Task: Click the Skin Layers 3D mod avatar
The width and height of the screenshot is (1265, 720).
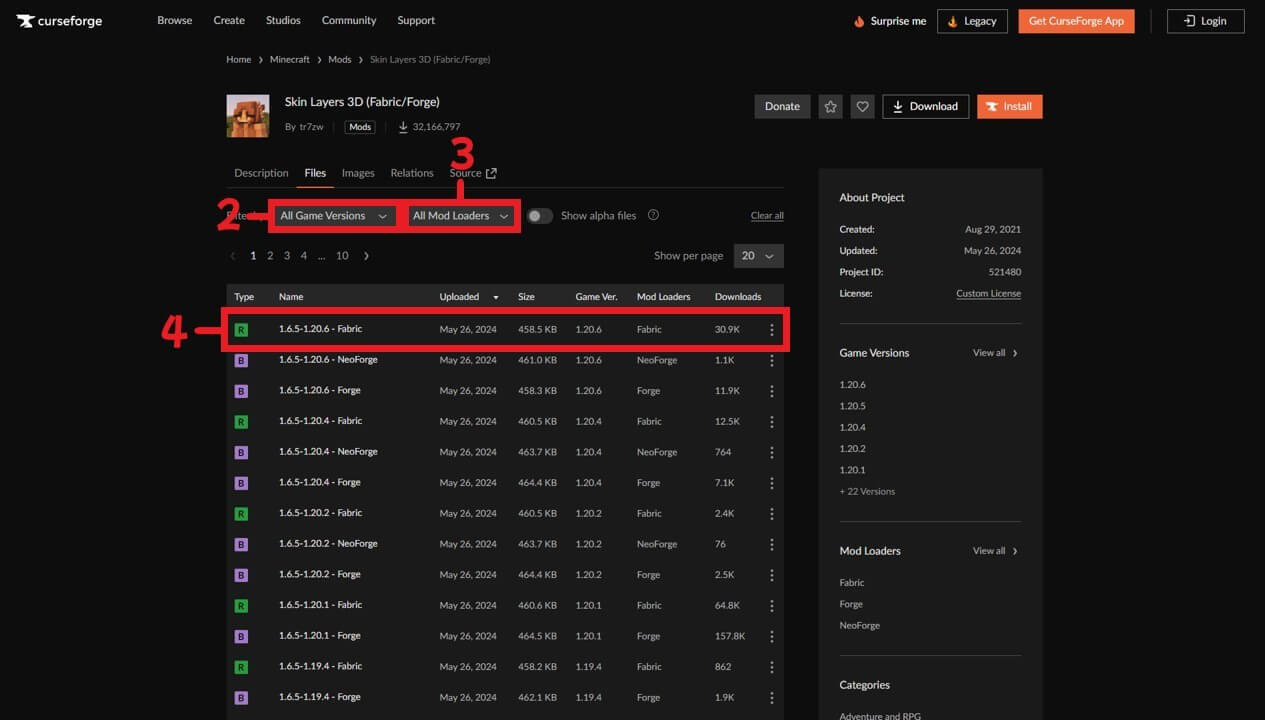Action: click(248, 116)
